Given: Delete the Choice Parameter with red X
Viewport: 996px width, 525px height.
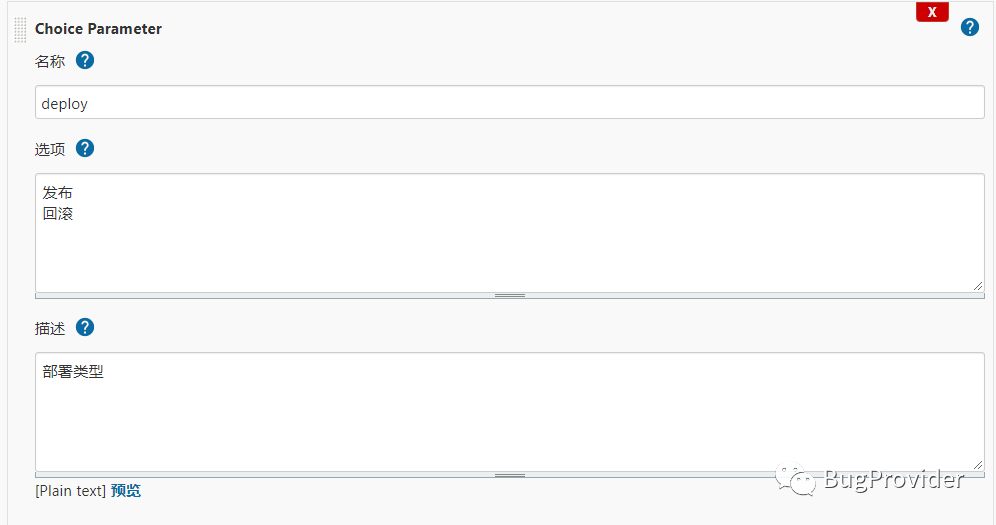Looking at the screenshot, I should [931, 12].
